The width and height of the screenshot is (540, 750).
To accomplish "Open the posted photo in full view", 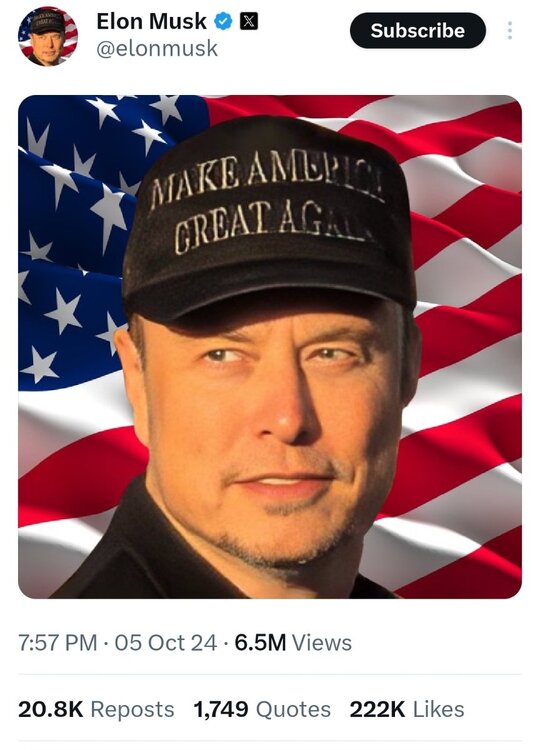I will click(x=270, y=347).
